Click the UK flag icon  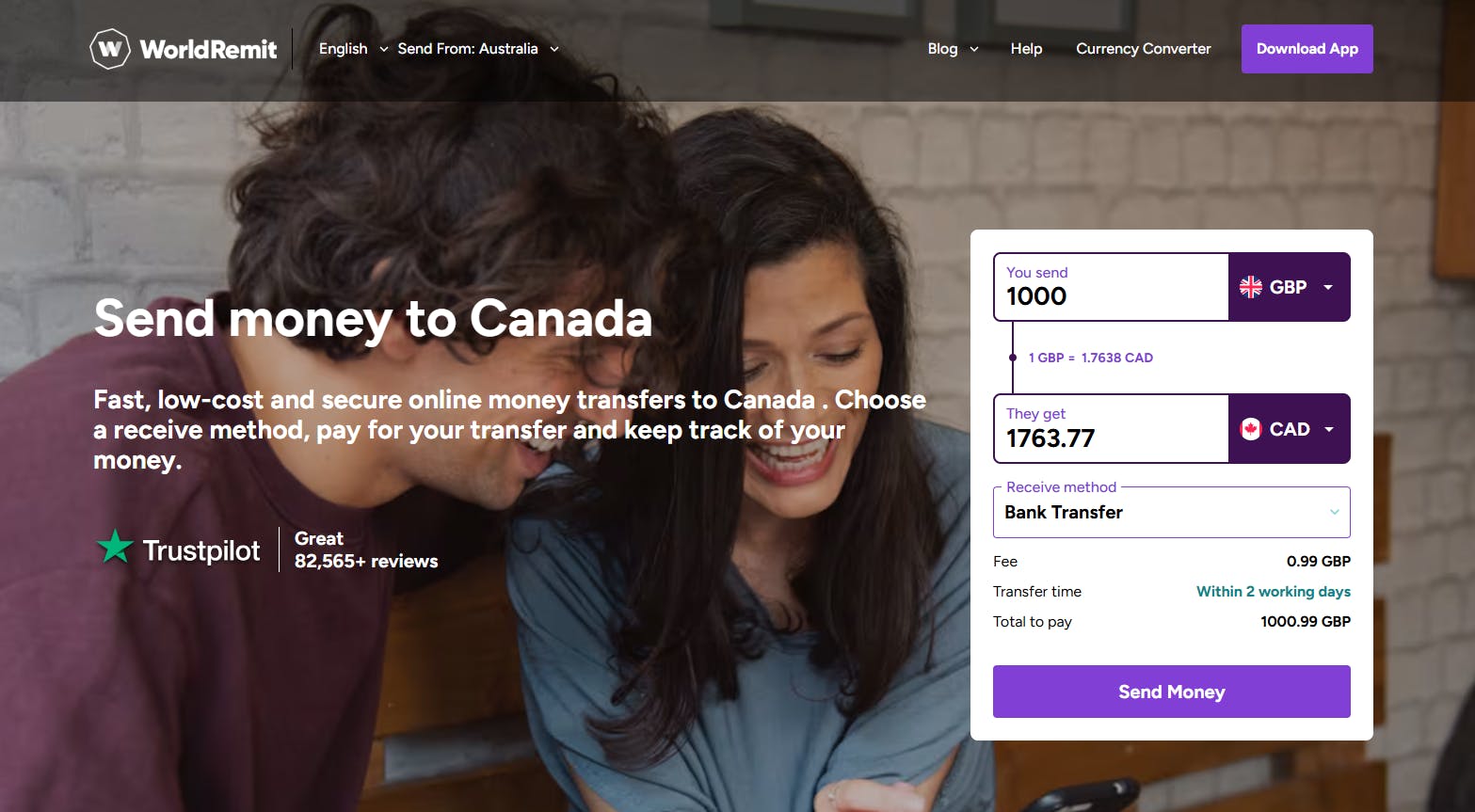[x=1250, y=287]
